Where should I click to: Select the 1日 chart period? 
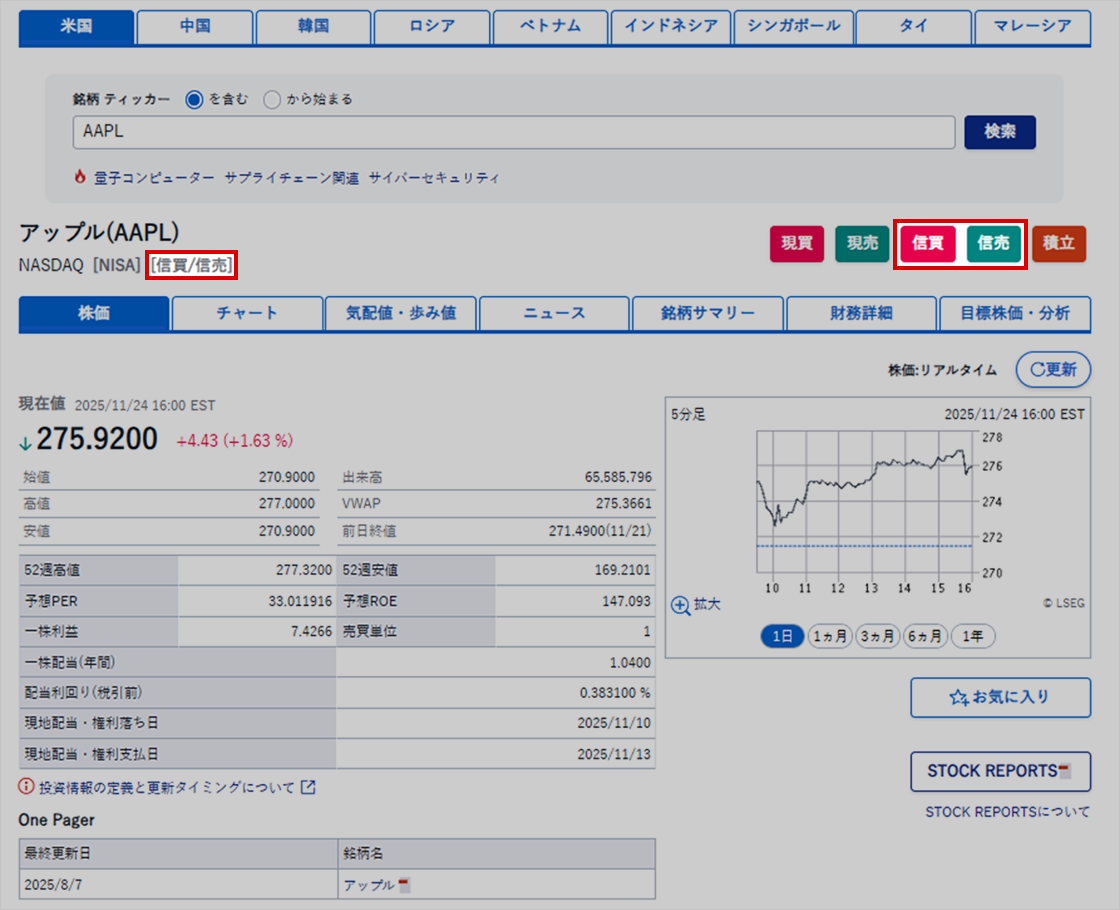coord(782,637)
